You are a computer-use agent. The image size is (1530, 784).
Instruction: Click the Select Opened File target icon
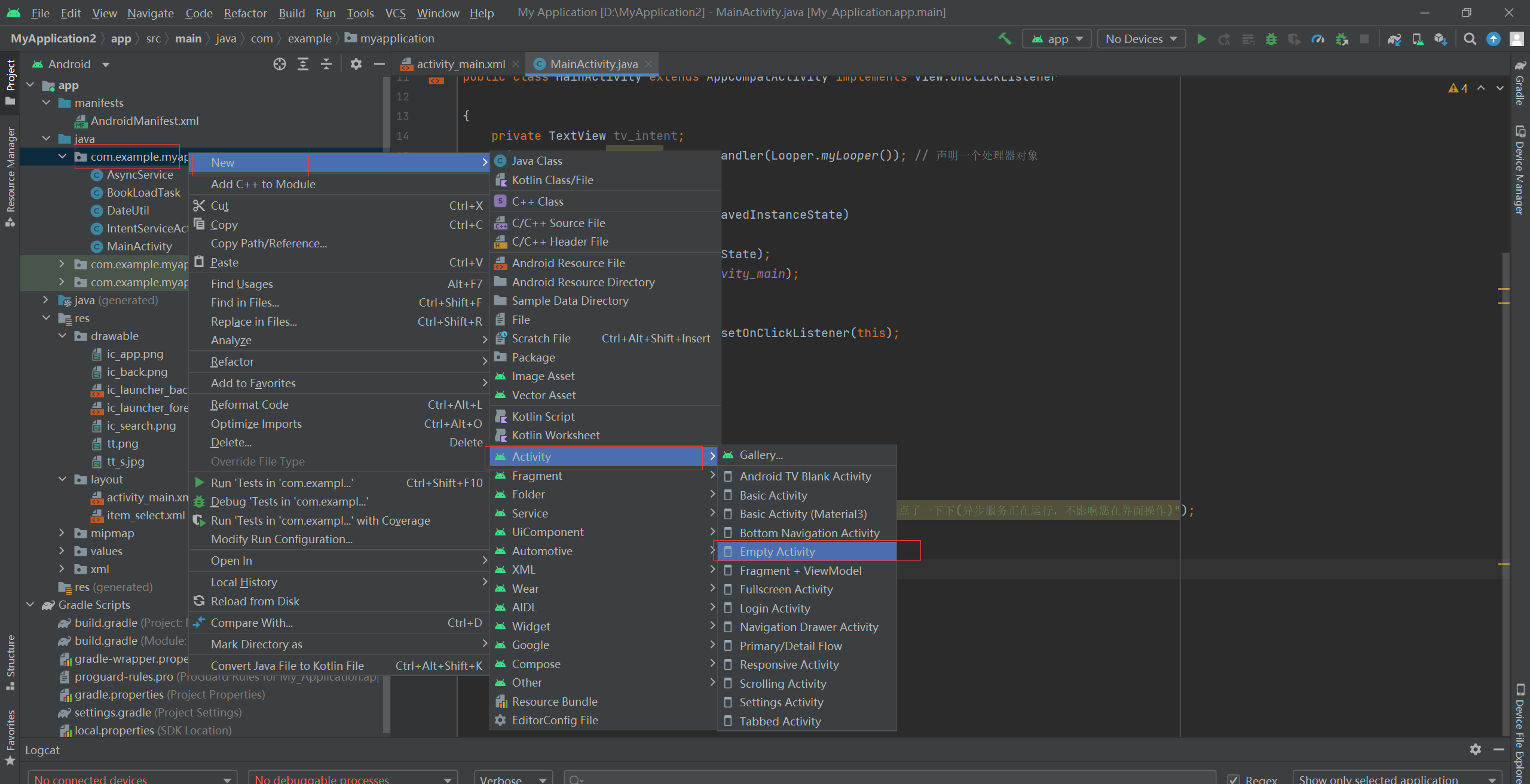point(279,64)
